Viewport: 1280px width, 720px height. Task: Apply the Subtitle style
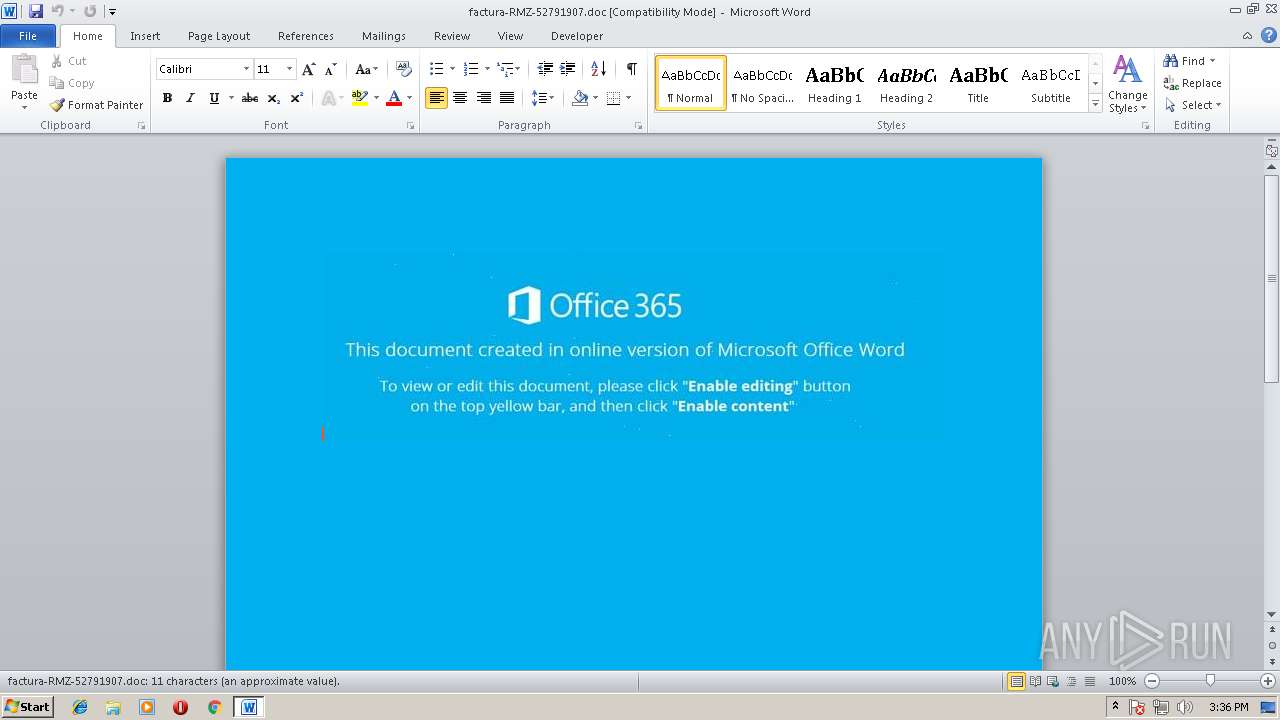click(x=1050, y=83)
